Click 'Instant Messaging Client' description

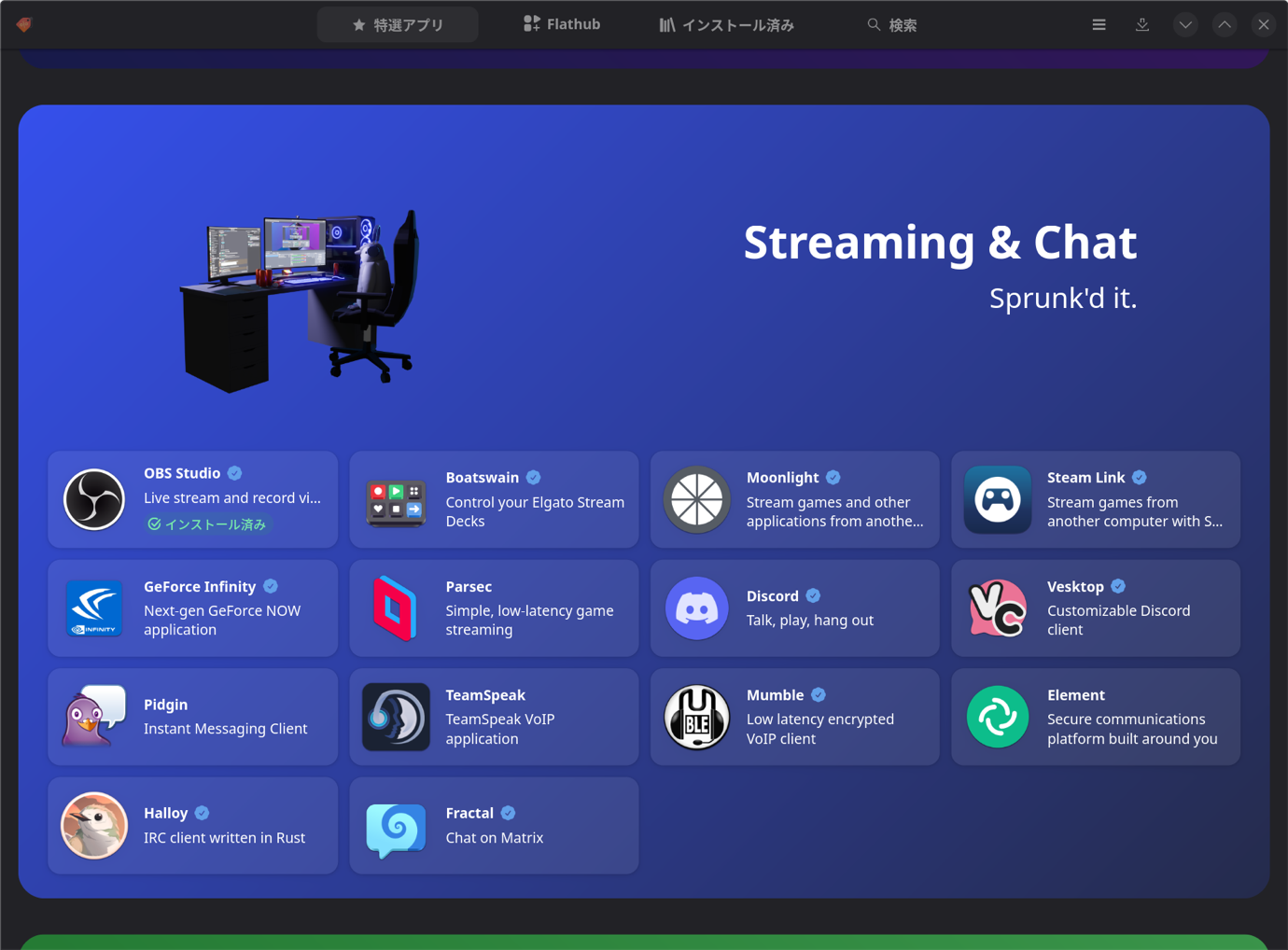click(x=225, y=729)
